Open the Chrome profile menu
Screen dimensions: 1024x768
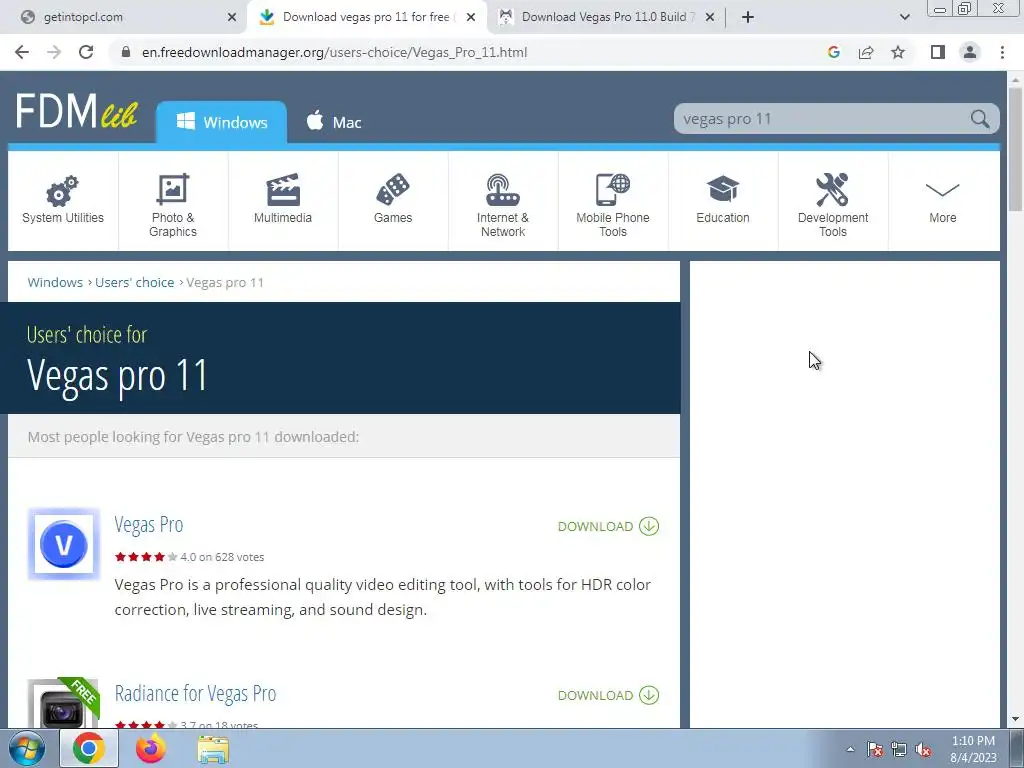click(970, 52)
